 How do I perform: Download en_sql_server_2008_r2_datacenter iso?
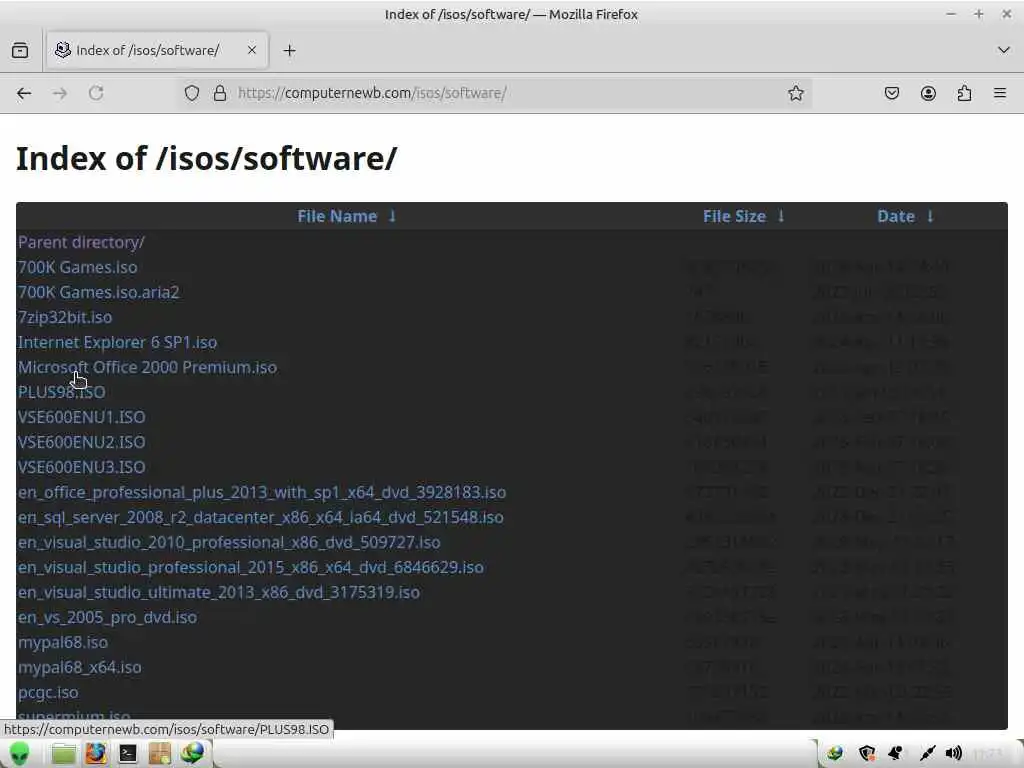coord(261,517)
